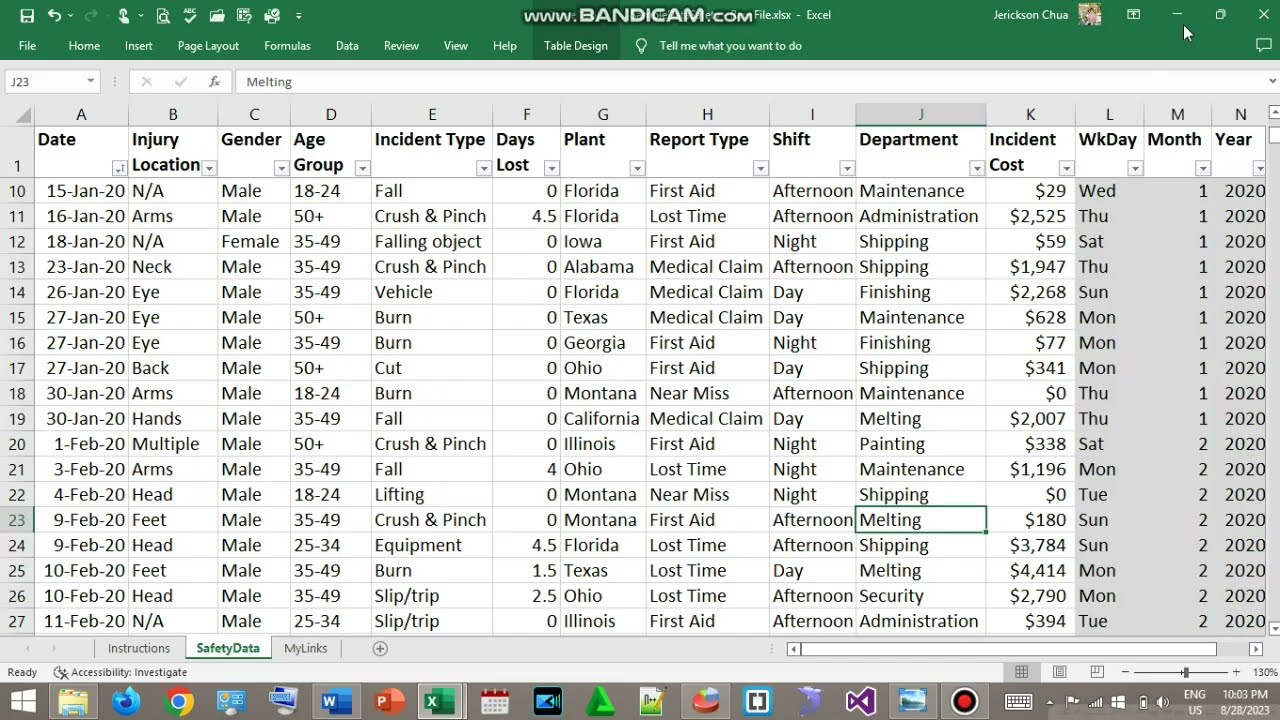
Task: Open Firefox from taskbar
Action: 126,702
